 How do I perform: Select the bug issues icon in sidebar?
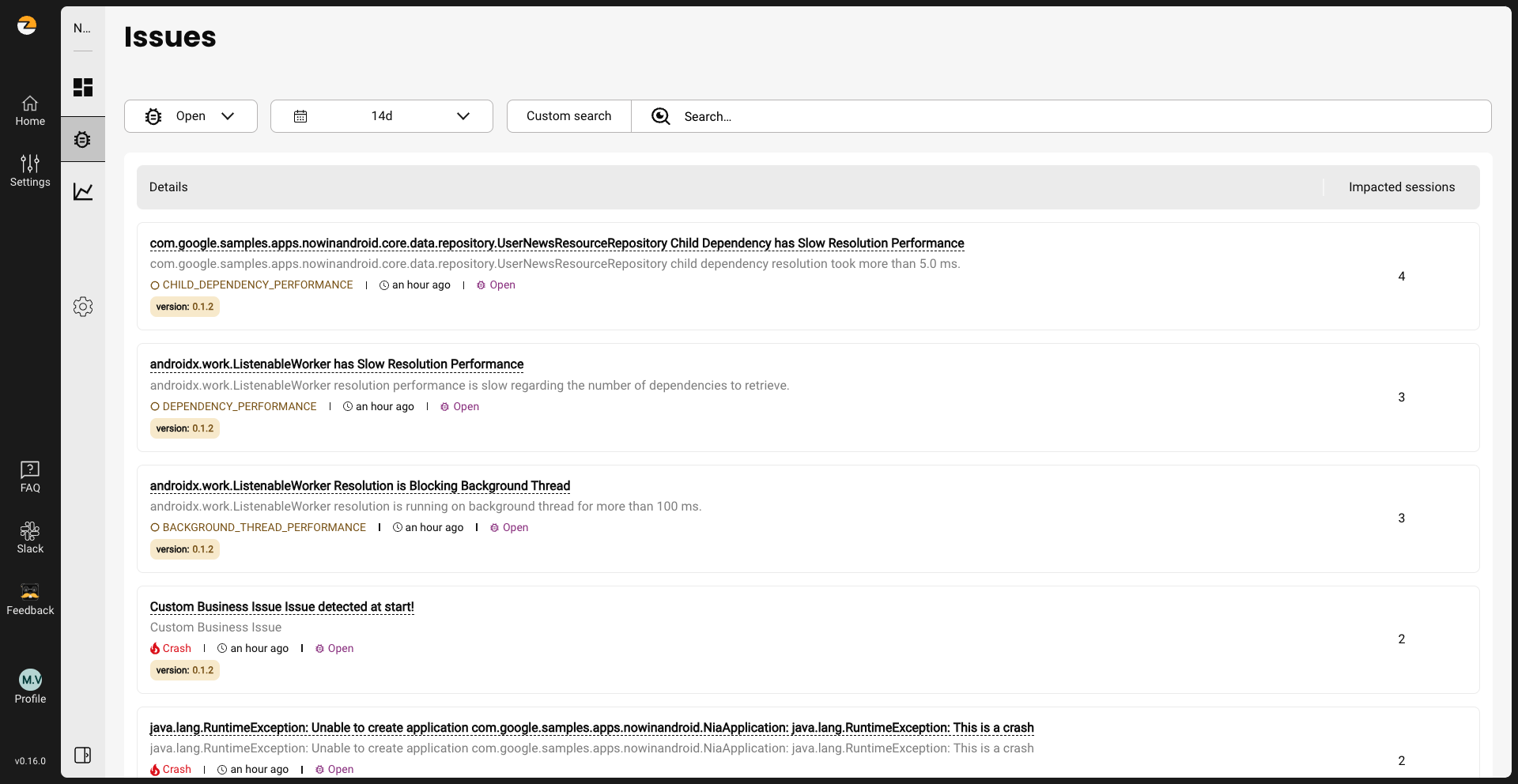(x=83, y=140)
